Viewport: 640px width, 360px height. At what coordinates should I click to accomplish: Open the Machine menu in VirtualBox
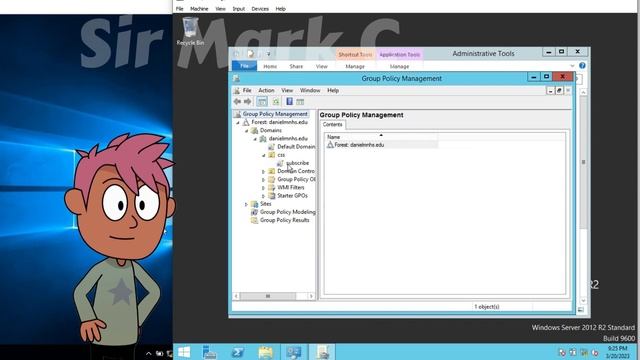pyautogui.click(x=199, y=9)
